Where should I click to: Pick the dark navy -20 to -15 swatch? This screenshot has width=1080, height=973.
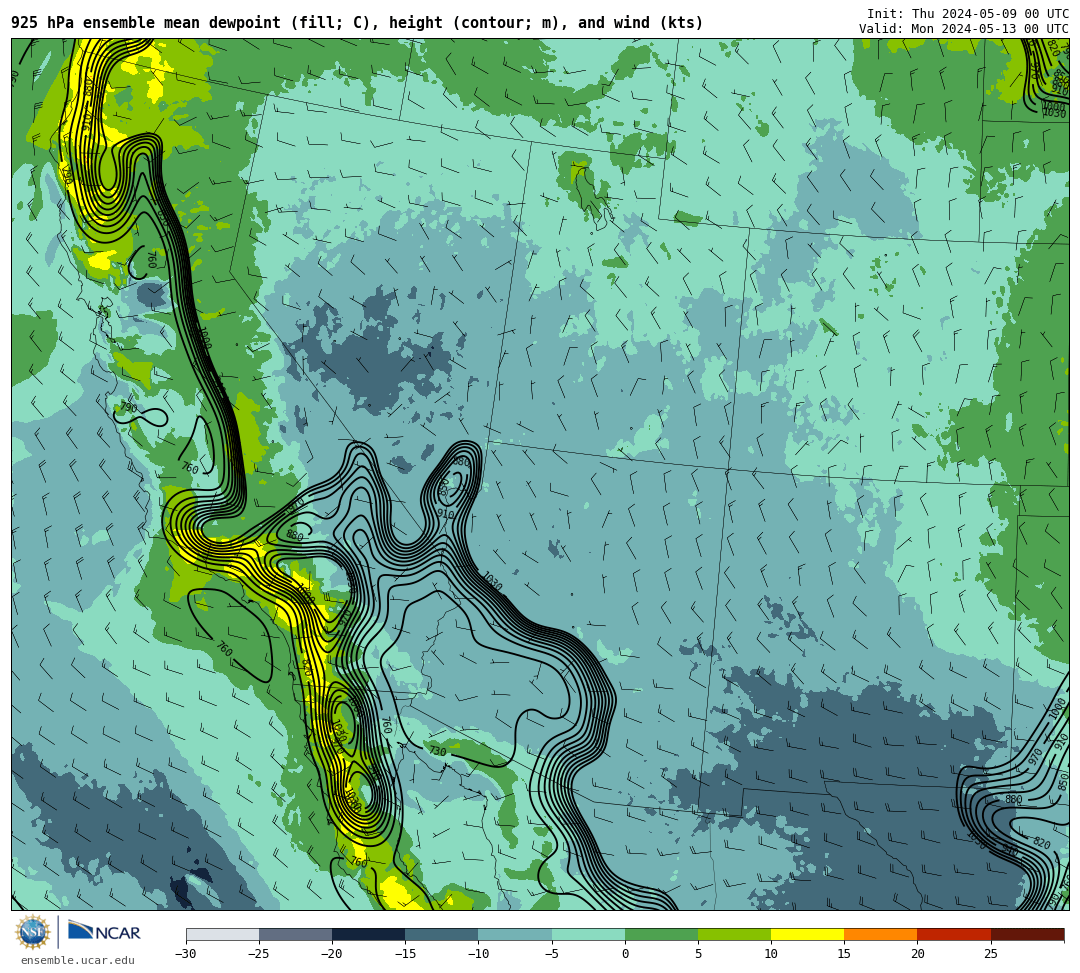pos(368,934)
